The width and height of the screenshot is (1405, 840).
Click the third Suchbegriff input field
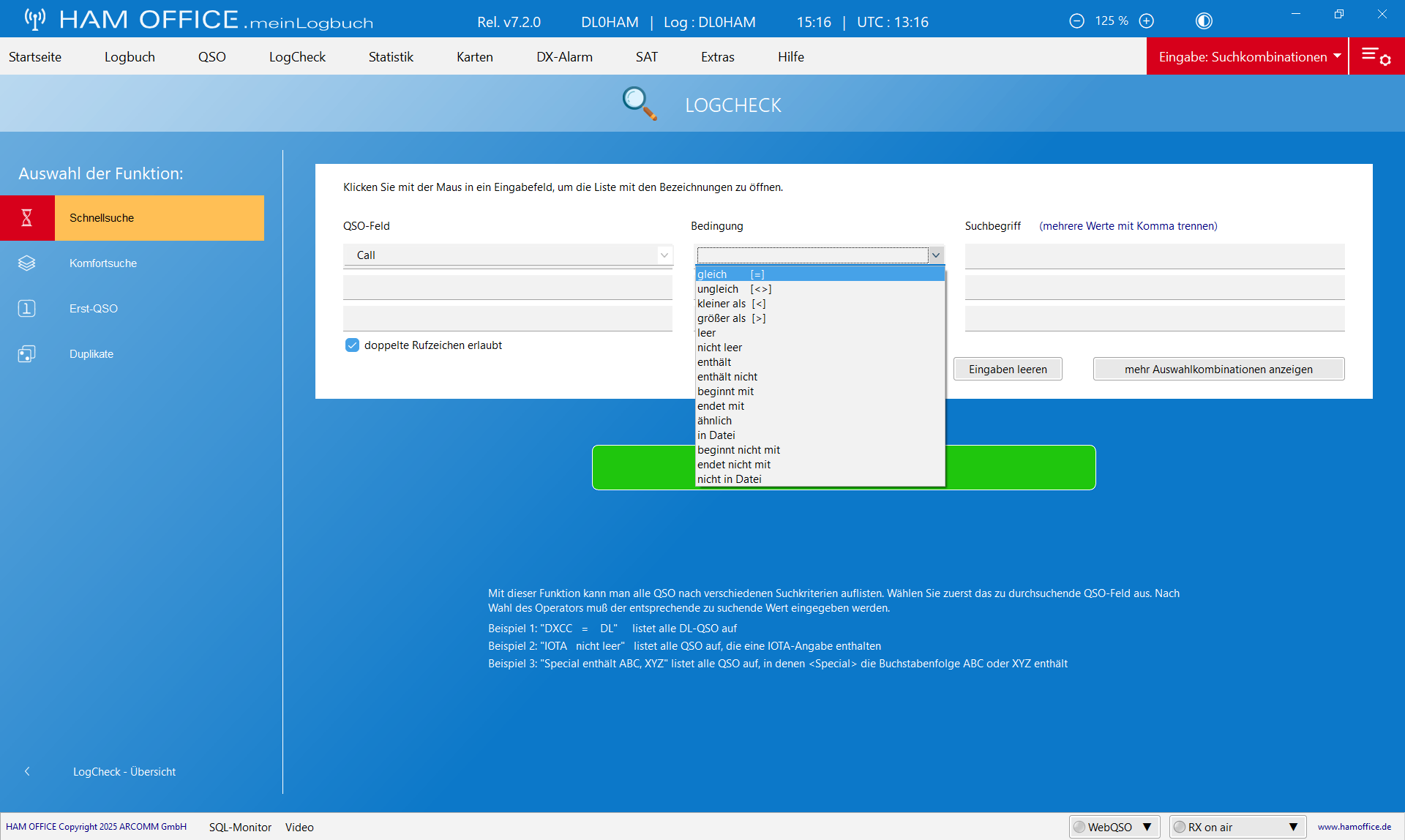pyautogui.click(x=1155, y=318)
